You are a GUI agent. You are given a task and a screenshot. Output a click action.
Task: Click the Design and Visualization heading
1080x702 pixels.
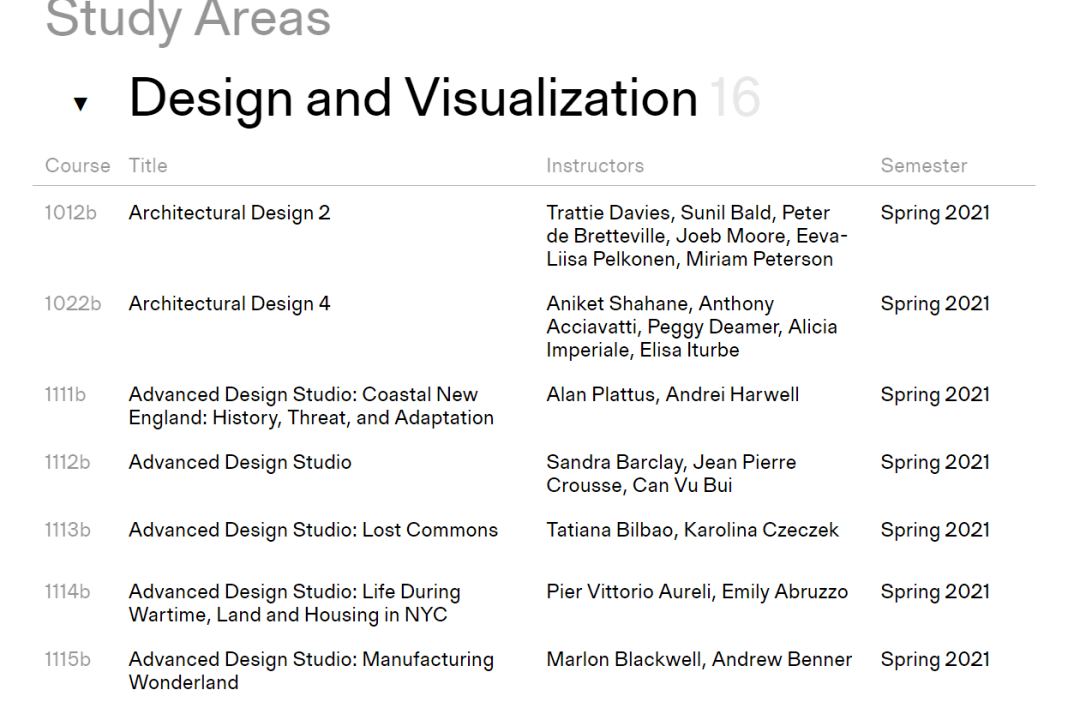pyautogui.click(x=413, y=98)
